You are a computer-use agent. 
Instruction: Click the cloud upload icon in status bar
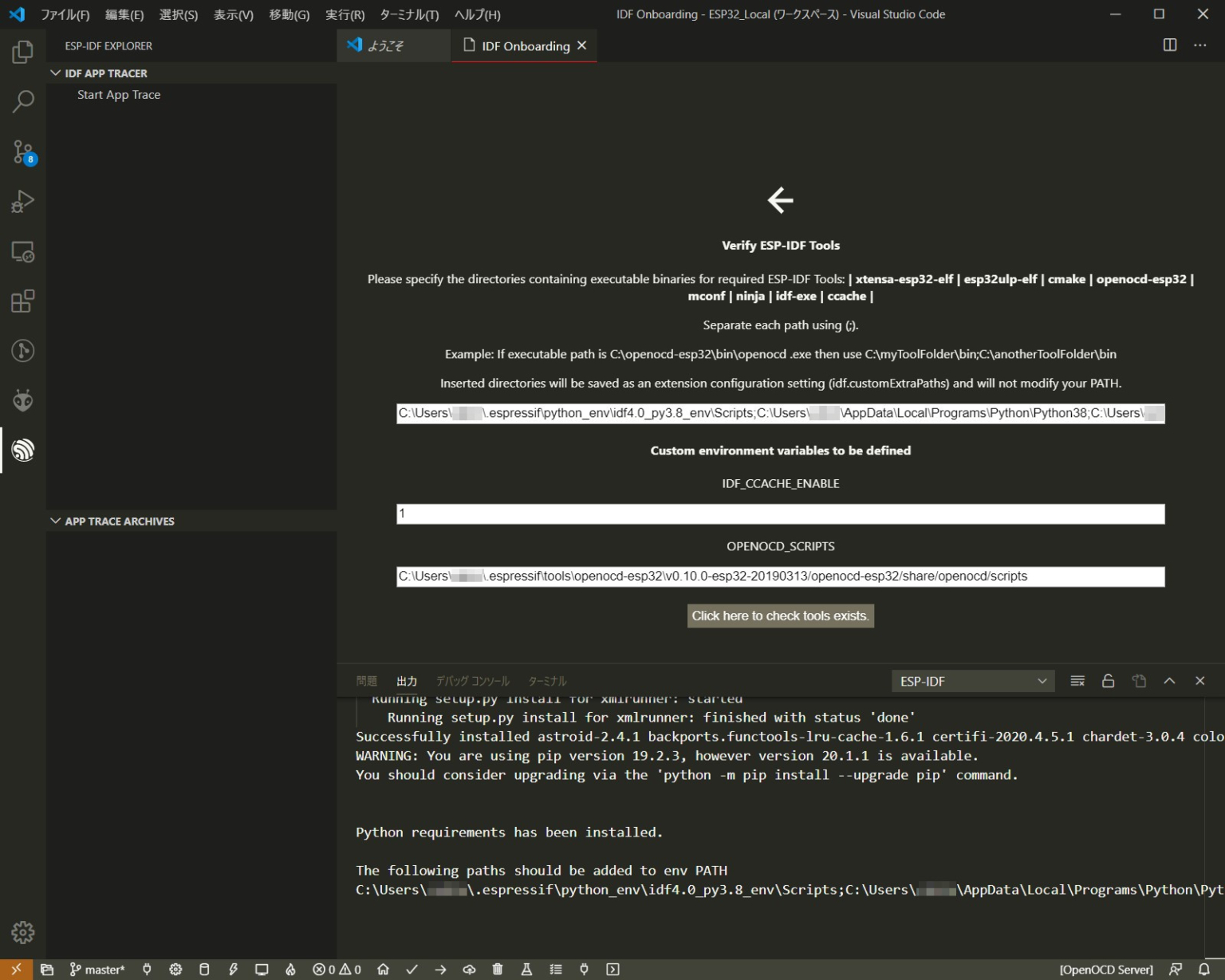tap(469, 970)
